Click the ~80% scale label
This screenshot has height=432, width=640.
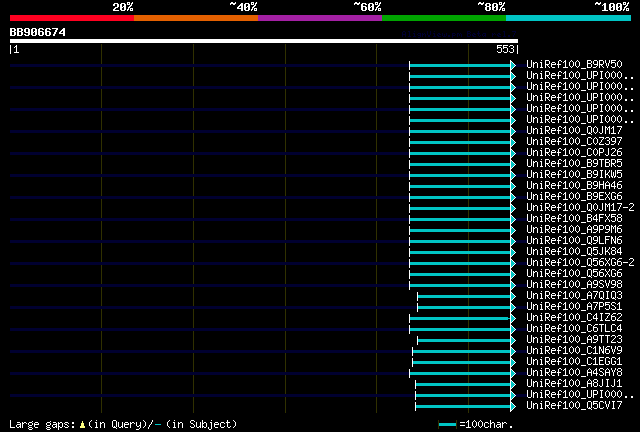pyautogui.click(x=491, y=7)
